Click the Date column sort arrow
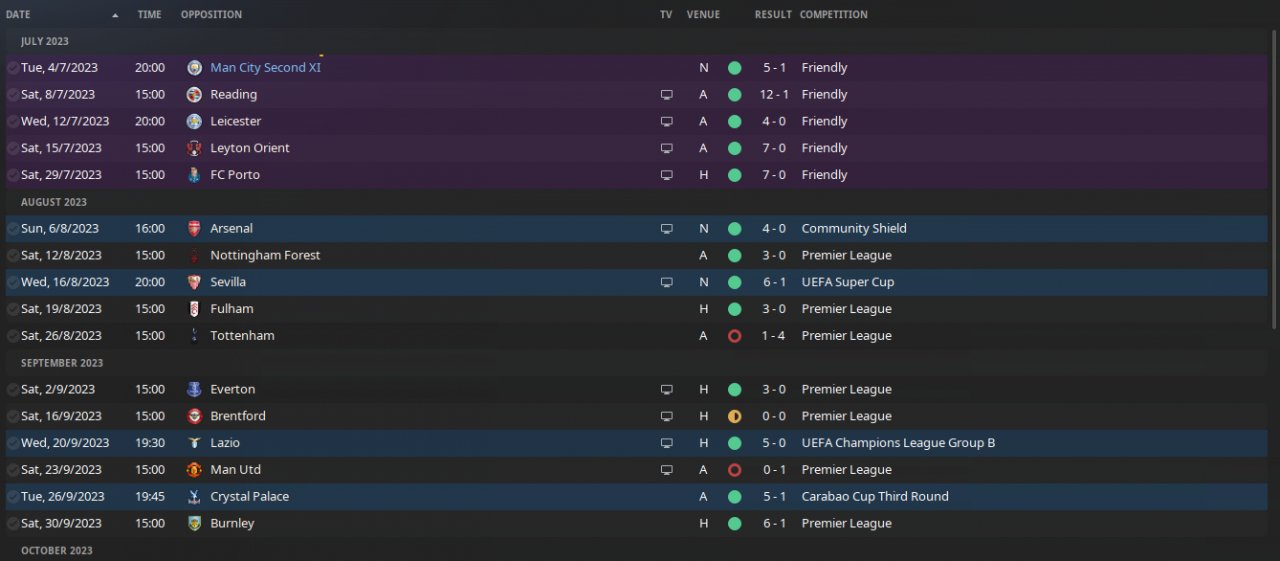This screenshot has height=561, width=1280. point(115,15)
